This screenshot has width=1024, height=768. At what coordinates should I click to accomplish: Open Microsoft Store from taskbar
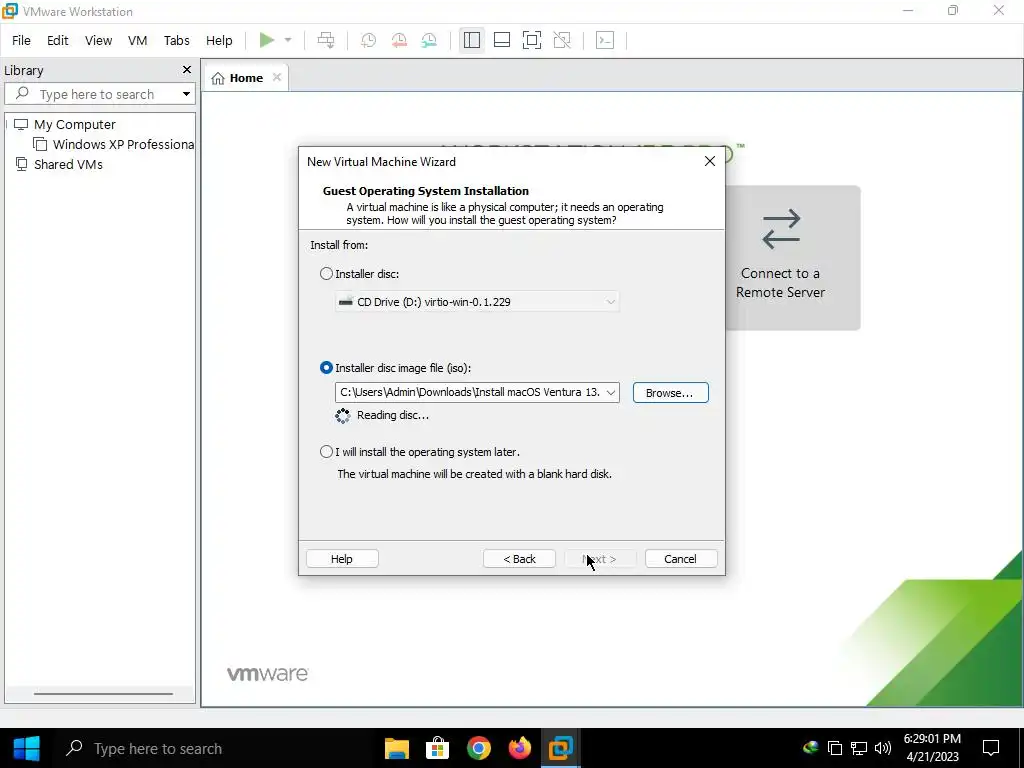click(x=438, y=748)
